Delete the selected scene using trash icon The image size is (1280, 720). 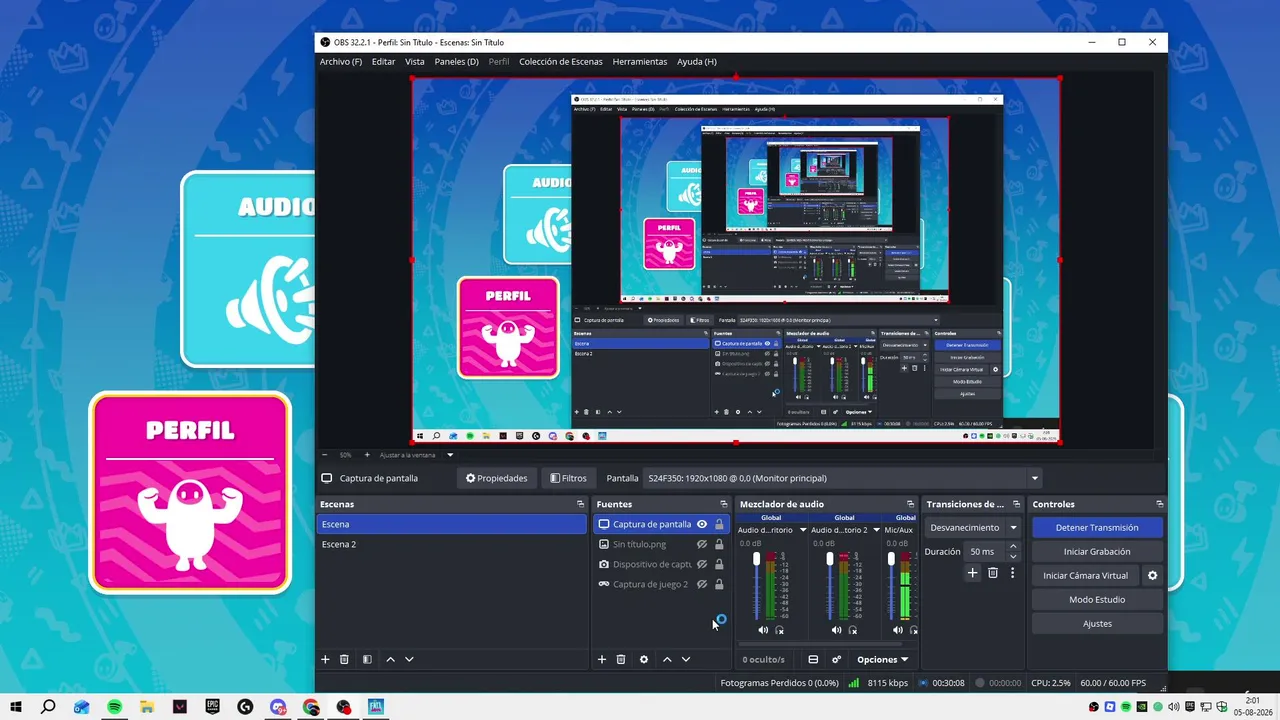[344, 659]
